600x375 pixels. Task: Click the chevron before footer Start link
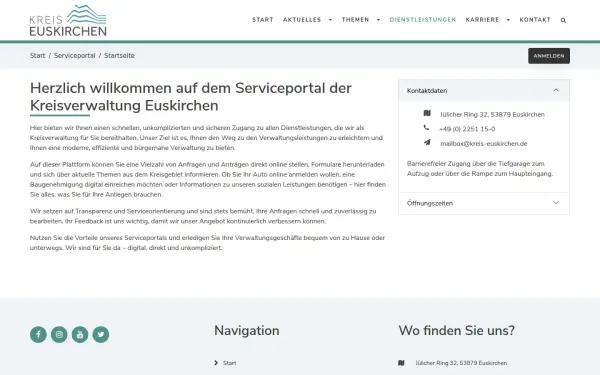(216, 363)
